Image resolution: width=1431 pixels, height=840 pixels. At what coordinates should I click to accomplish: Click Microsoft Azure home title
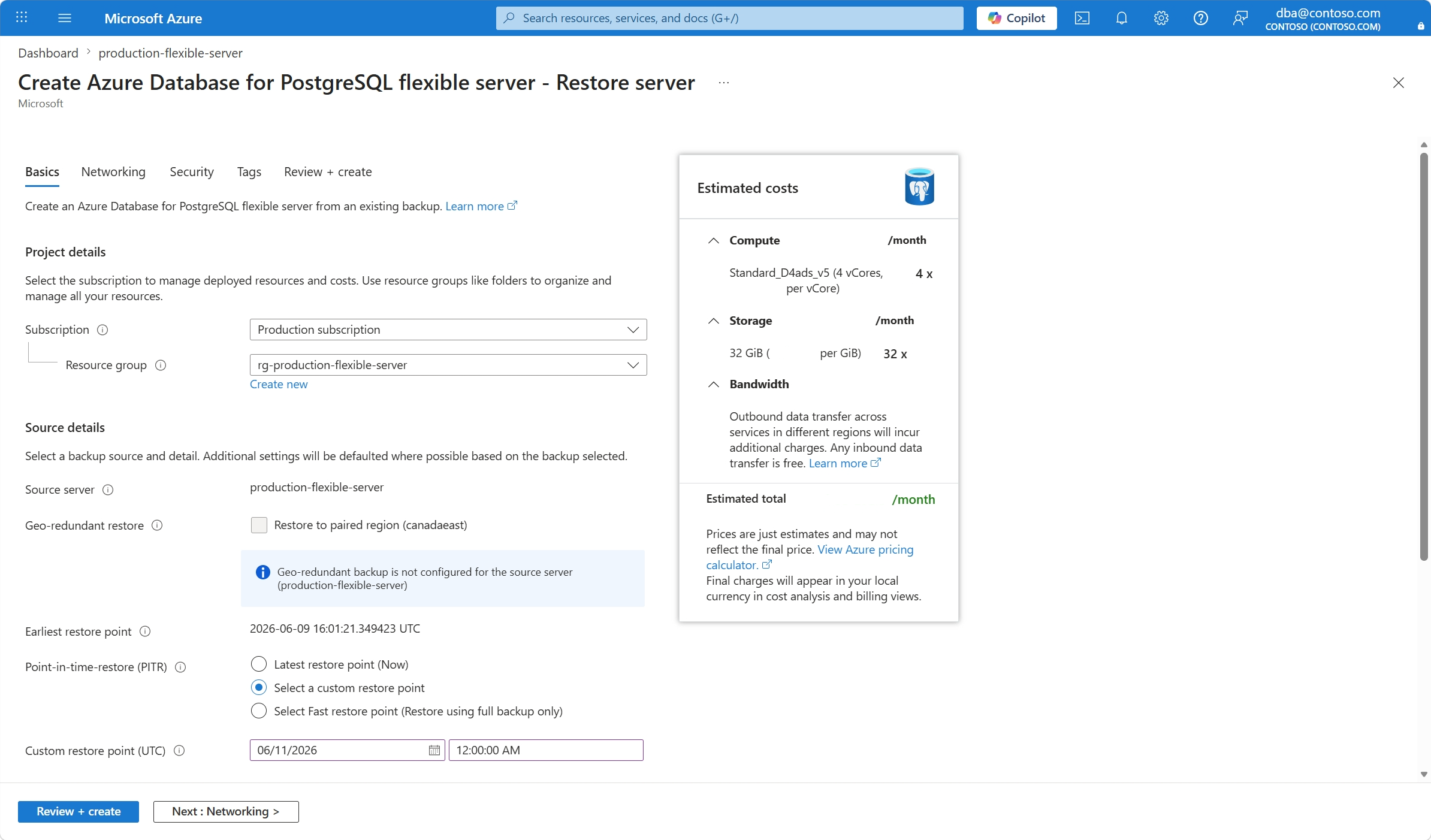tap(153, 18)
